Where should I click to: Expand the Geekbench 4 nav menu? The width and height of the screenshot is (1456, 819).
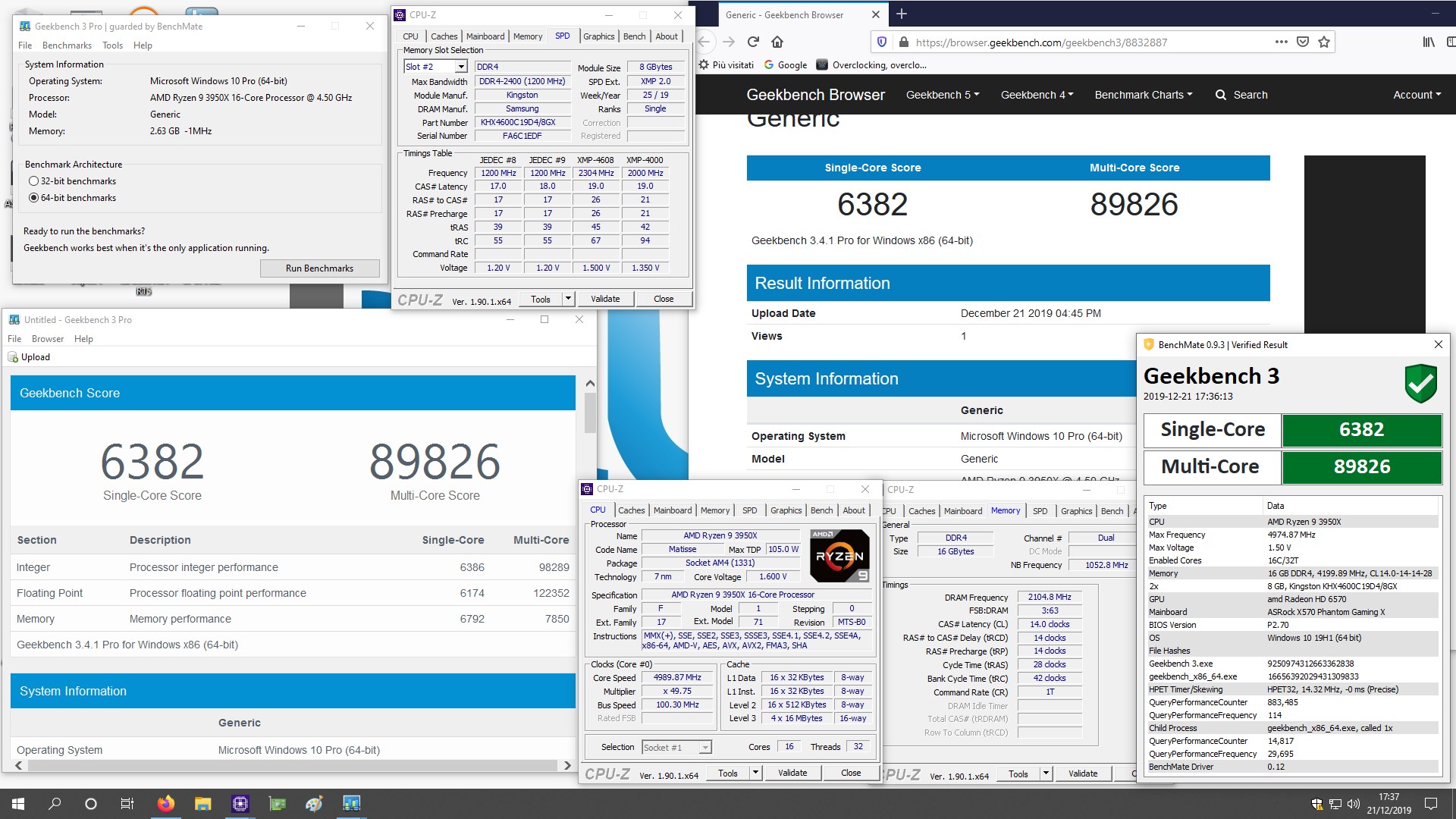pyautogui.click(x=1037, y=95)
